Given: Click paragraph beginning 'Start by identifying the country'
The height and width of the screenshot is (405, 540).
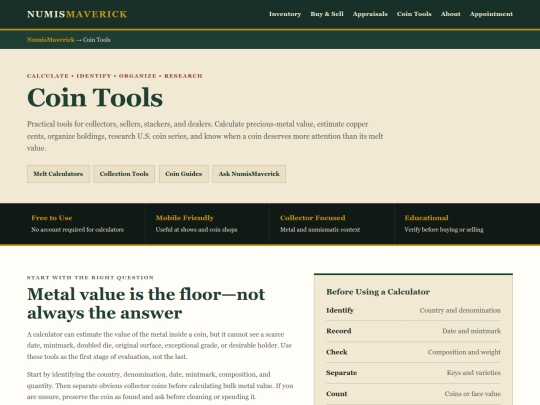Looking at the screenshot, I should (160, 385).
